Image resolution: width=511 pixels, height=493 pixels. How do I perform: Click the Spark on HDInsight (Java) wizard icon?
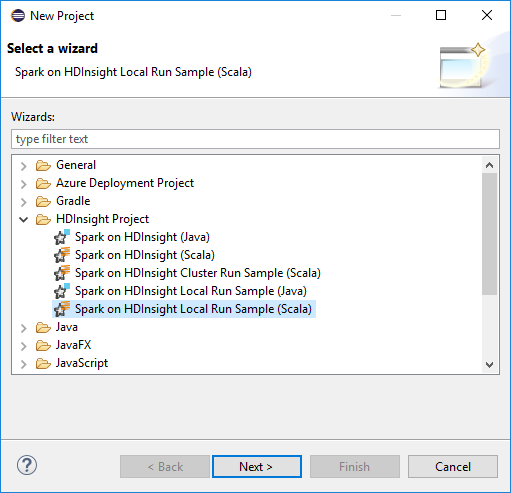tap(62, 237)
